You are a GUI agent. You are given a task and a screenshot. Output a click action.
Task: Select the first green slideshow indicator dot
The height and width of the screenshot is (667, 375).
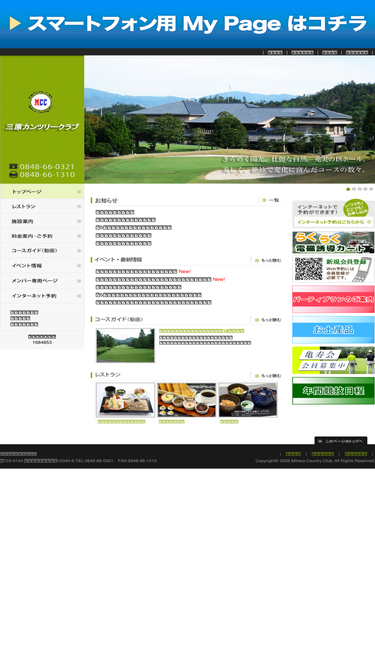348,189
